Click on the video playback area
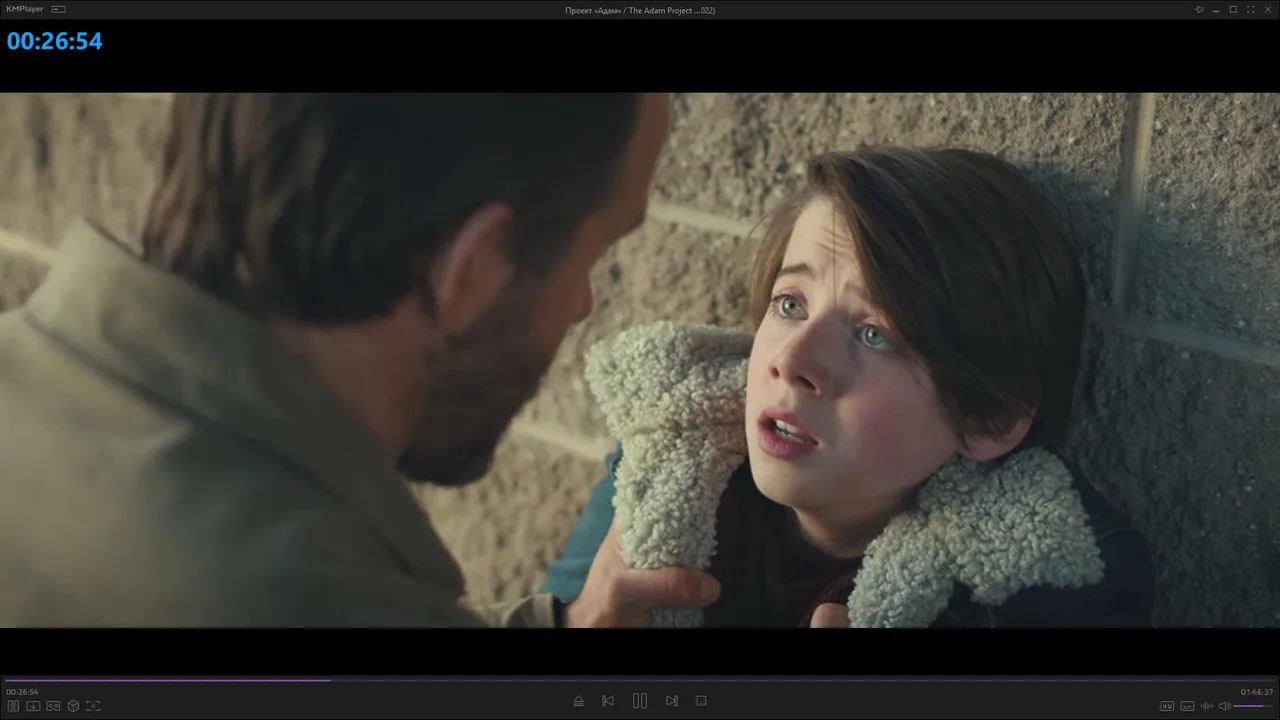This screenshot has height=720, width=1280. pos(640,360)
